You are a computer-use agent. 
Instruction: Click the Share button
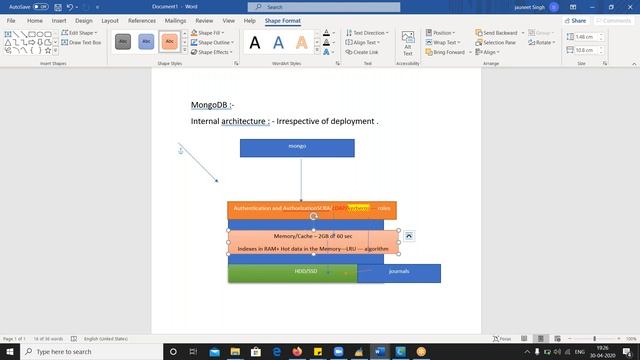point(576,20)
